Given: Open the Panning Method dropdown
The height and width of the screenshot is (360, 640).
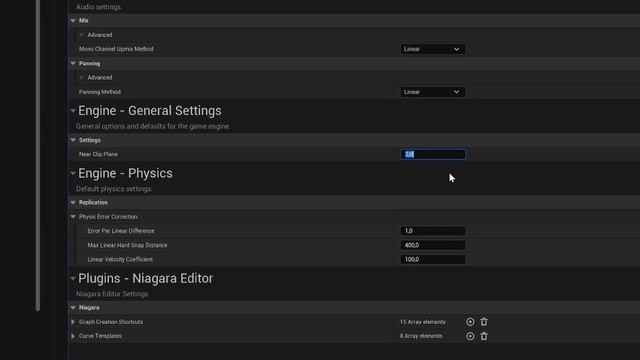Looking at the screenshot, I should 432,92.
